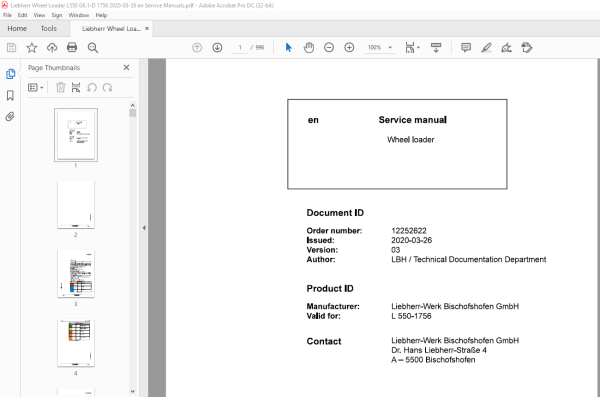
Task: Go to next page arrow
Action: point(217,47)
